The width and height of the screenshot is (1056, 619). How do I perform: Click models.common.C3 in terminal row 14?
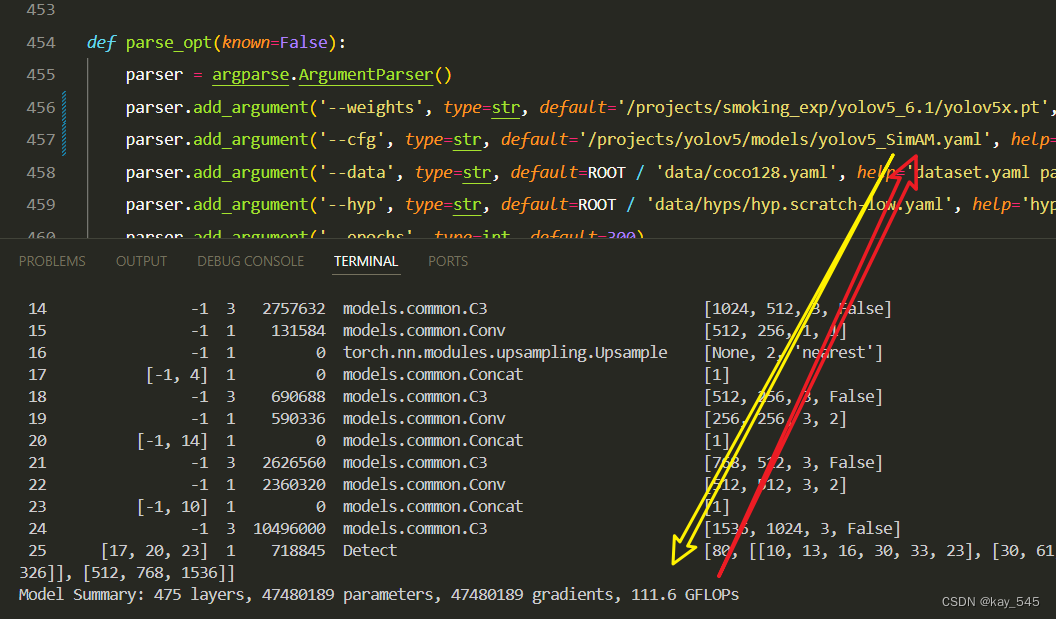pos(415,308)
